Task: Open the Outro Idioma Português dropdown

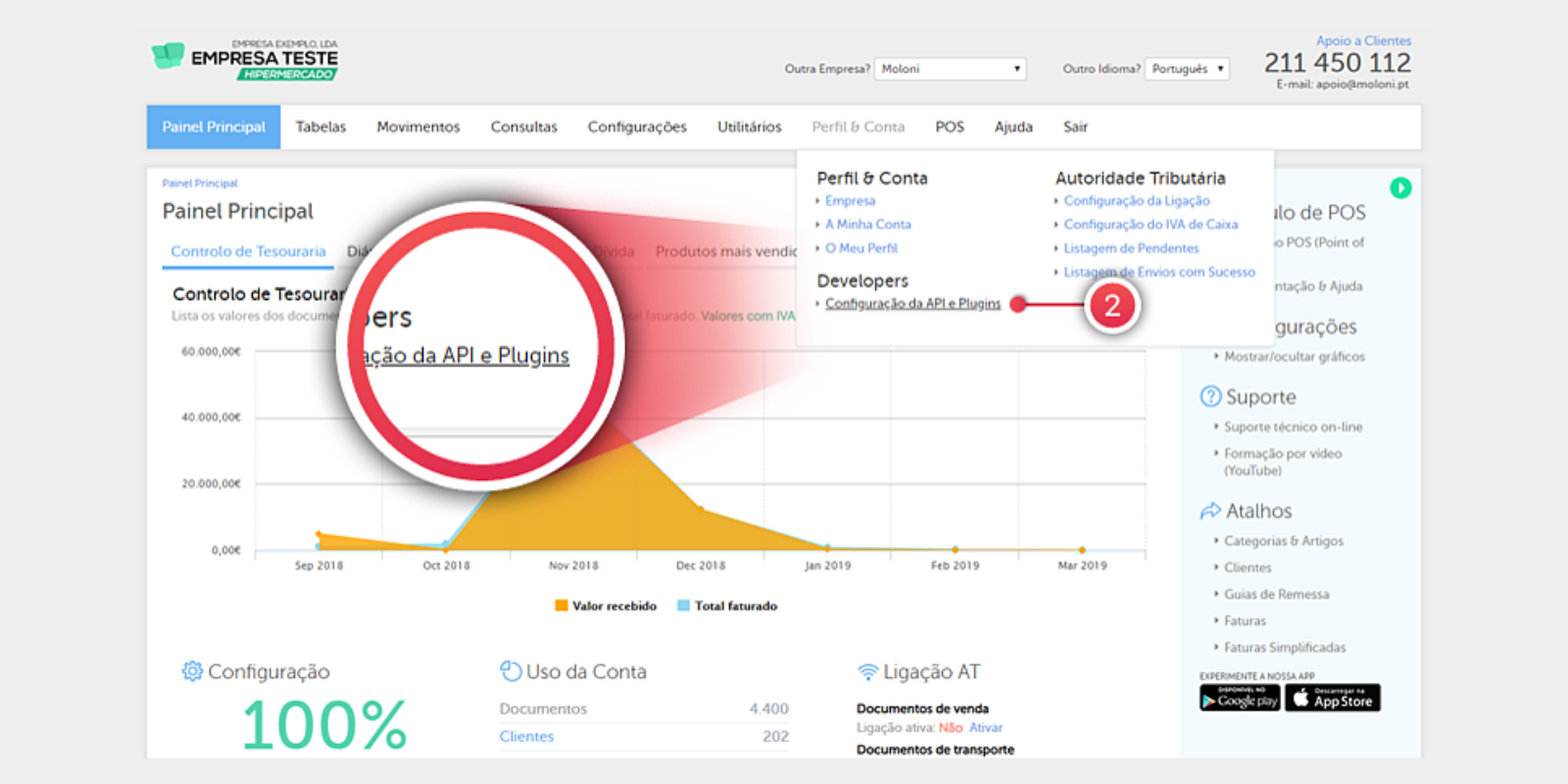Action: pos(1187,69)
